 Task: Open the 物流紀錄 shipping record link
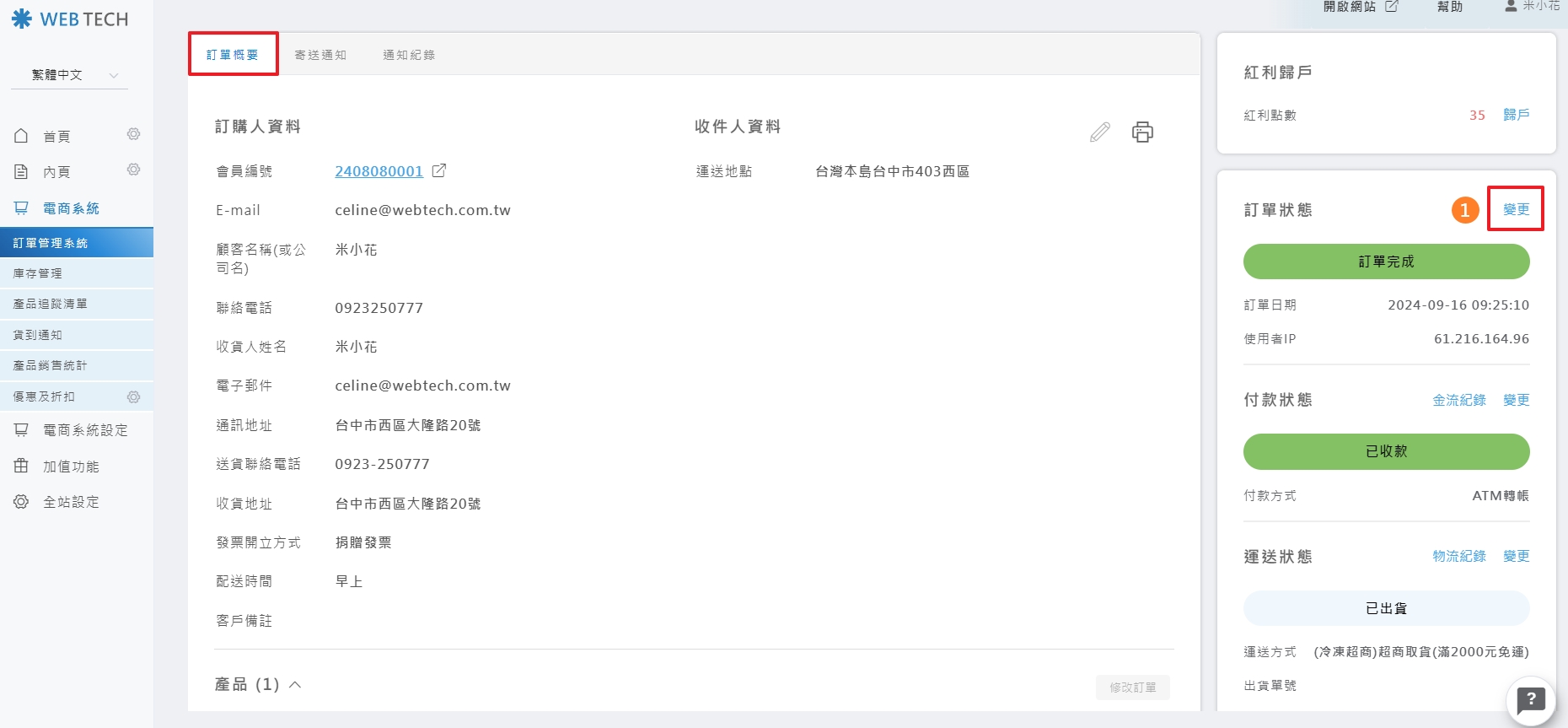coord(1459,556)
